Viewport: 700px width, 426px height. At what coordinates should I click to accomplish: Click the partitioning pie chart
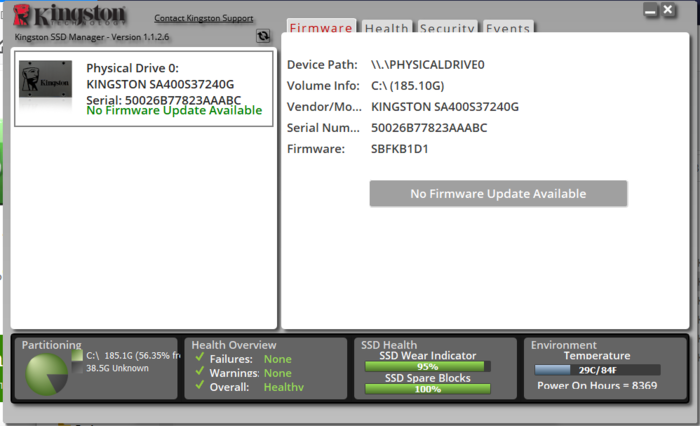tap(48, 372)
